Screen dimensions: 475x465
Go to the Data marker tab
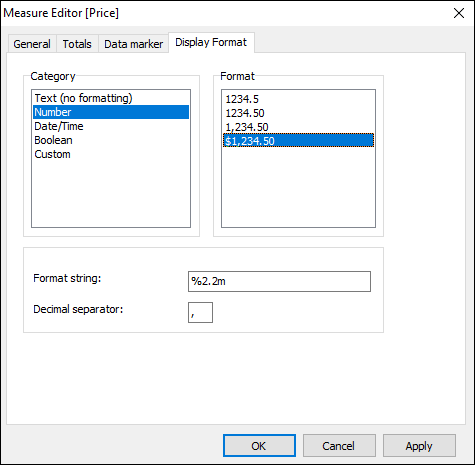pos(133,44)
